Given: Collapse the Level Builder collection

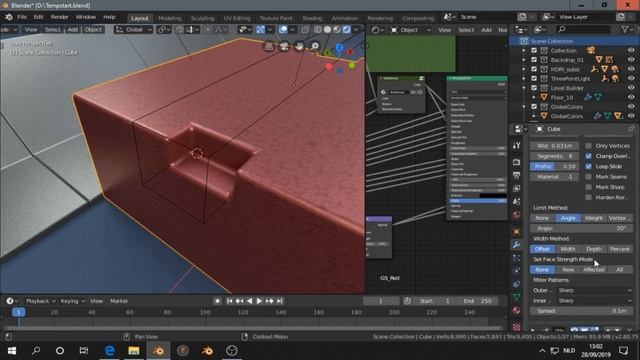Looking at the screenshot, I should [524, 88].
